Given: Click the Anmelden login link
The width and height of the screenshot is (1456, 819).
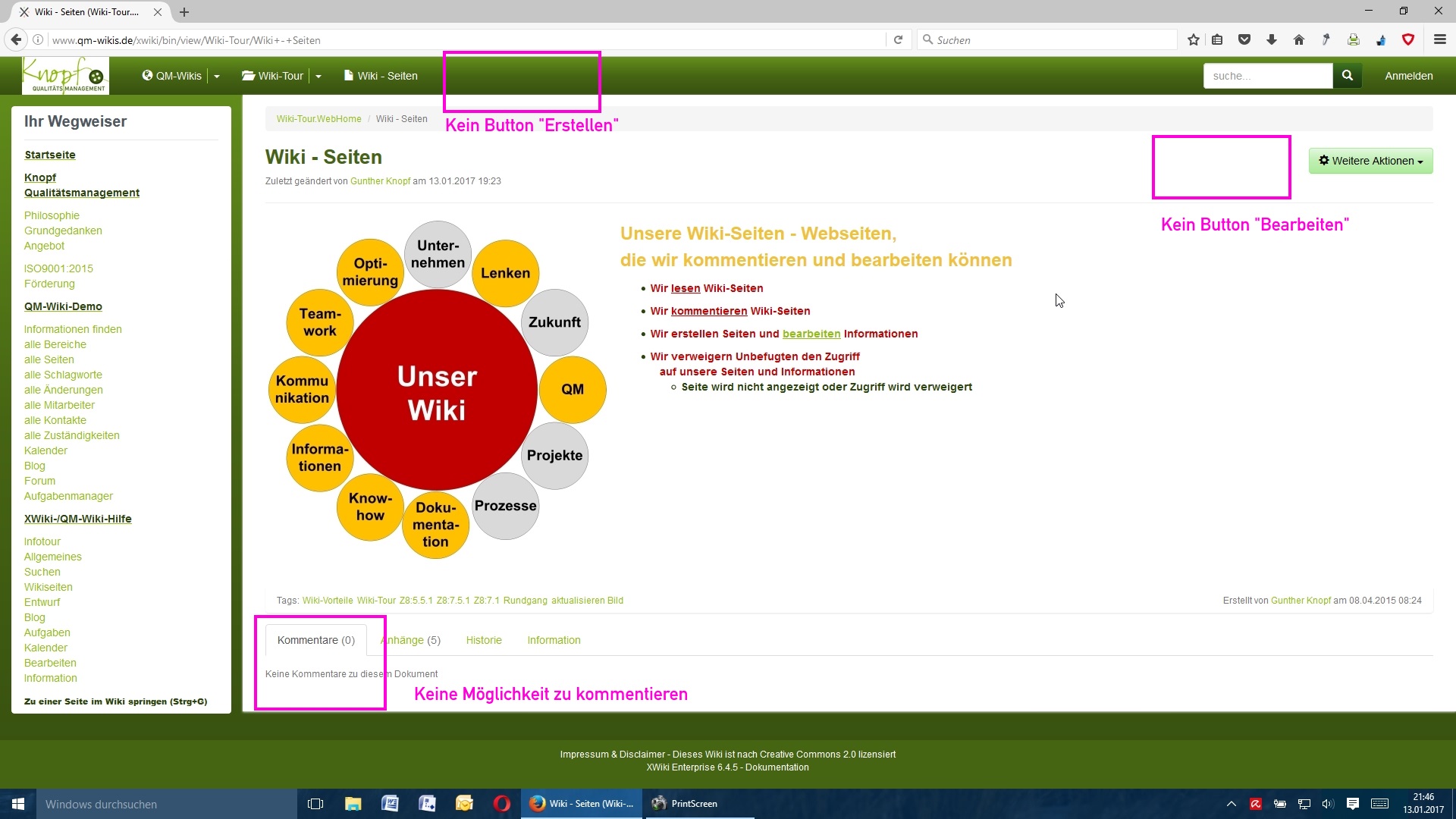Looking at the screenshot, I should coord(1408,76).
